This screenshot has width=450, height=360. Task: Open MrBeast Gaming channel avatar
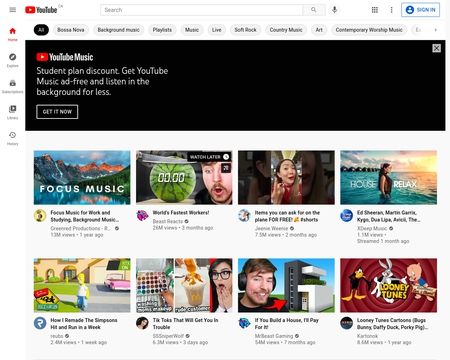(244, 323)
